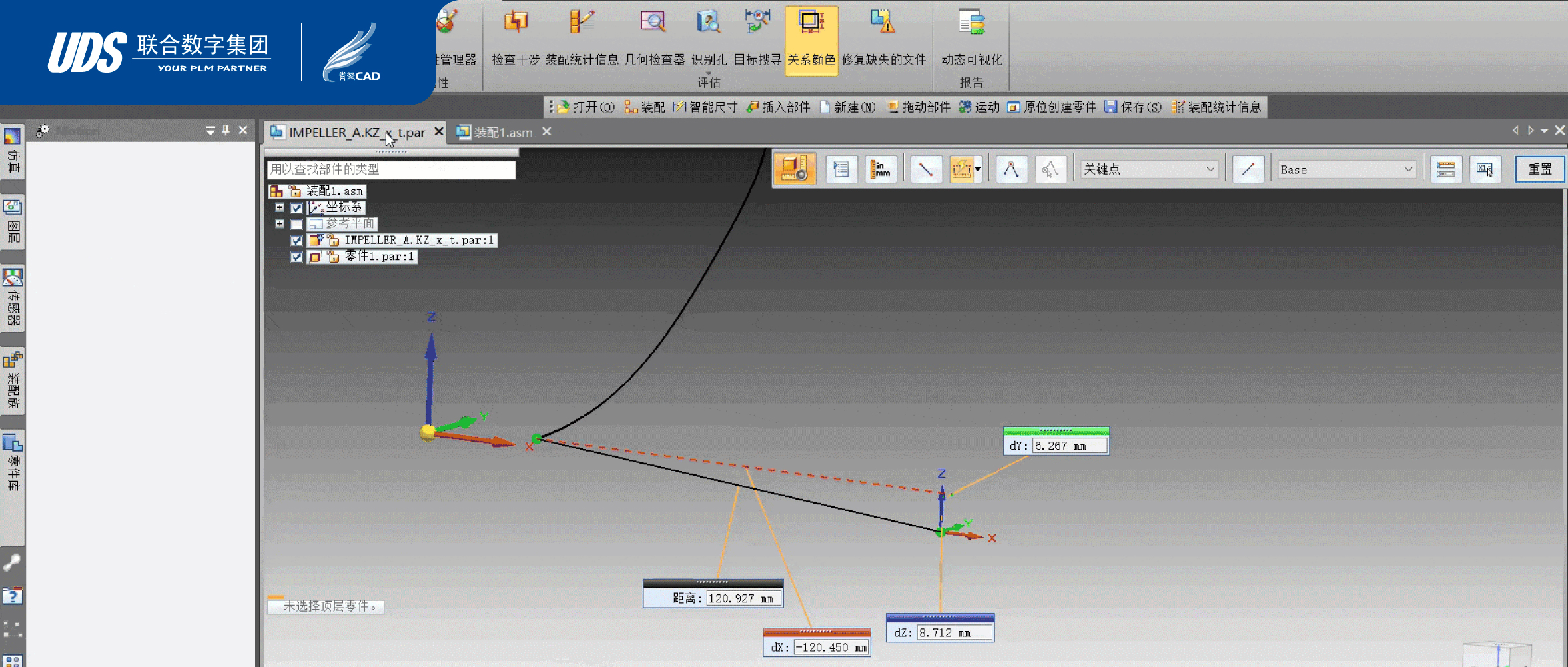Click the help question mark sidebar icon

coord(13,595)
